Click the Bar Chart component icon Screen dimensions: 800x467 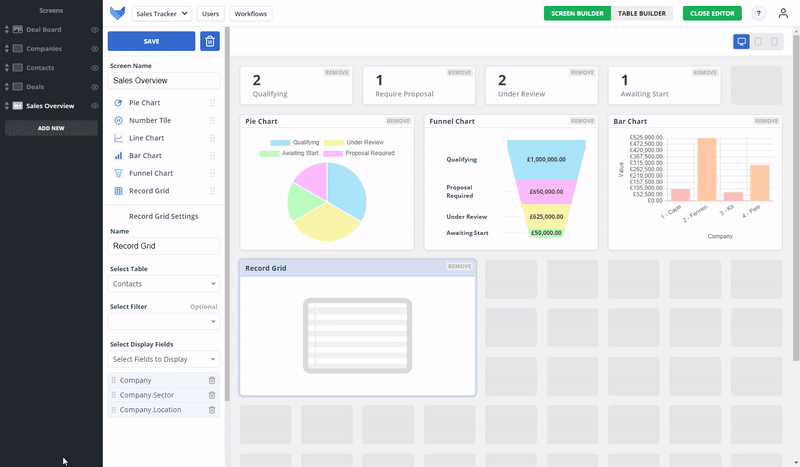[118, 156]
